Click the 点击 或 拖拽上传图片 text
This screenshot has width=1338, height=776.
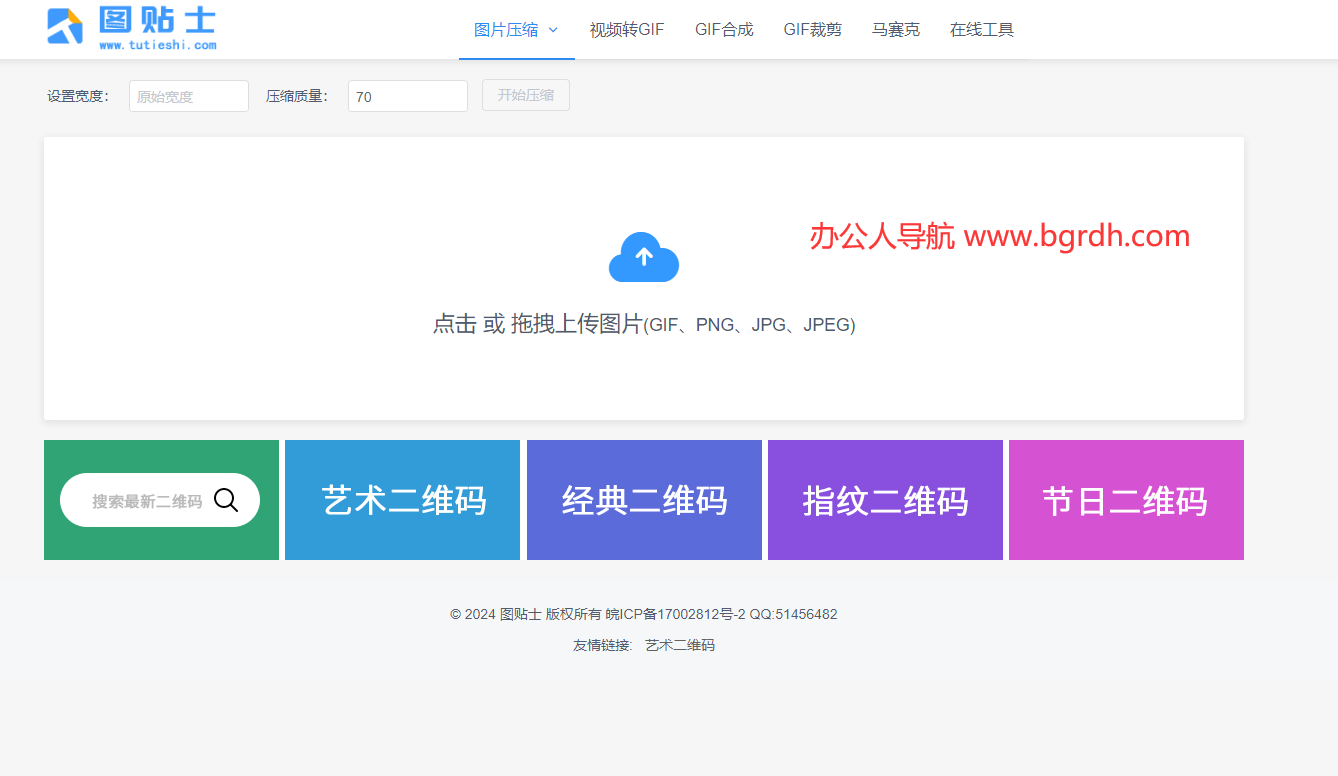(x=537, y=324)
